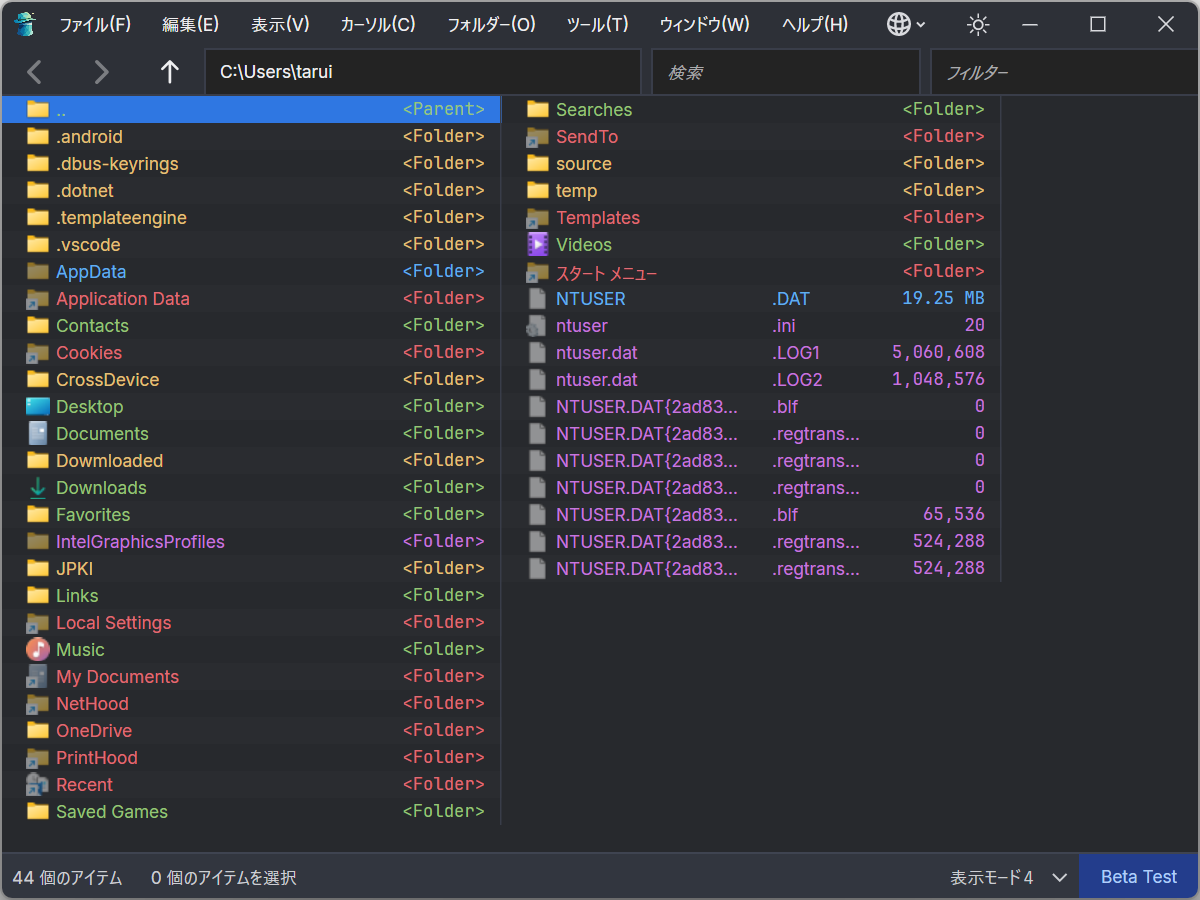Click the forward navigation arrow icon
Viewport: 1200px width, 900px height.
pyautogui.click(x=100, y=71)
